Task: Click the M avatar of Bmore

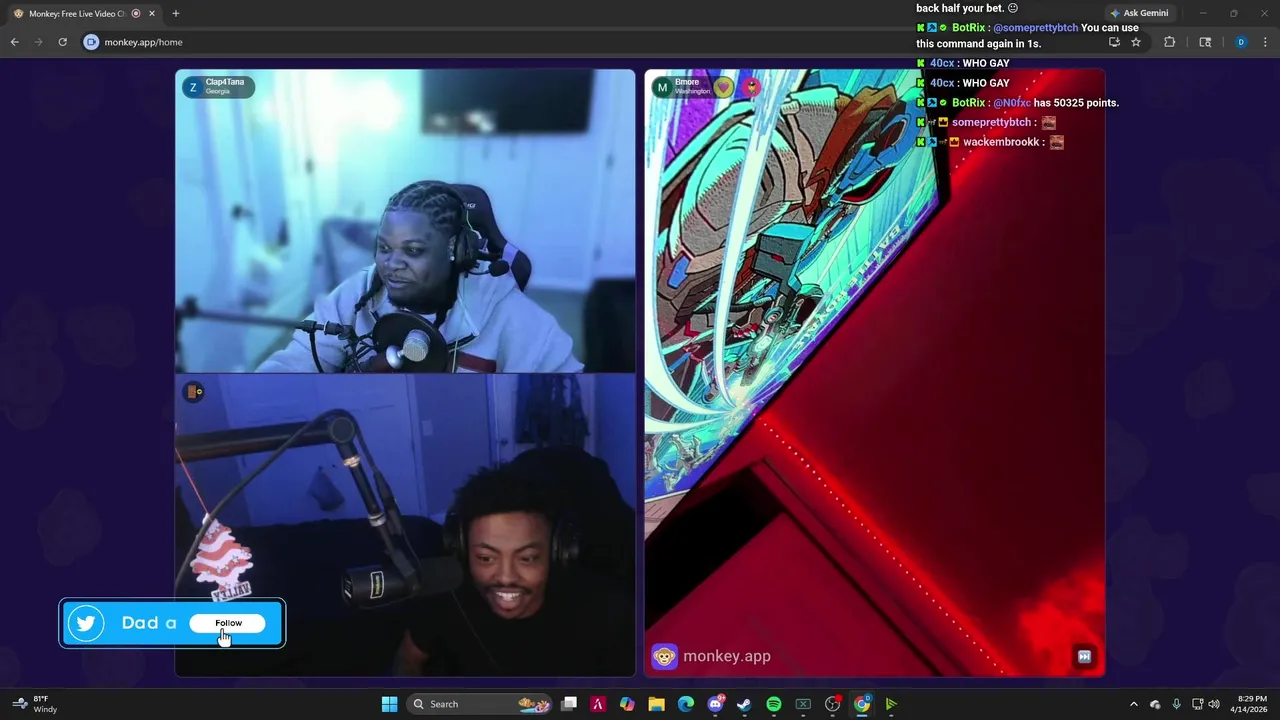Action: tap(662, 87)
